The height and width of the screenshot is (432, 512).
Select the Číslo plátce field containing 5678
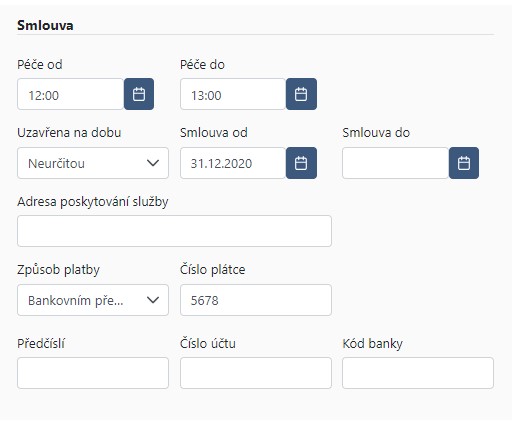tap(256, 300)
